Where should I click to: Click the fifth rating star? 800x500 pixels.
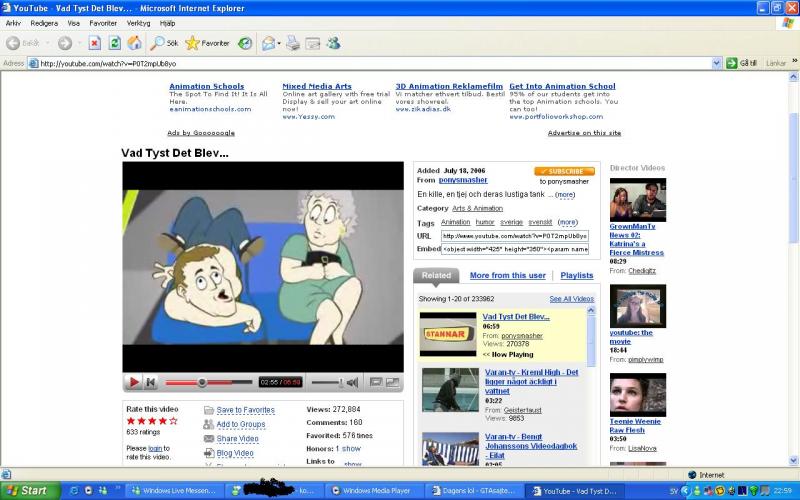(174, 421)
